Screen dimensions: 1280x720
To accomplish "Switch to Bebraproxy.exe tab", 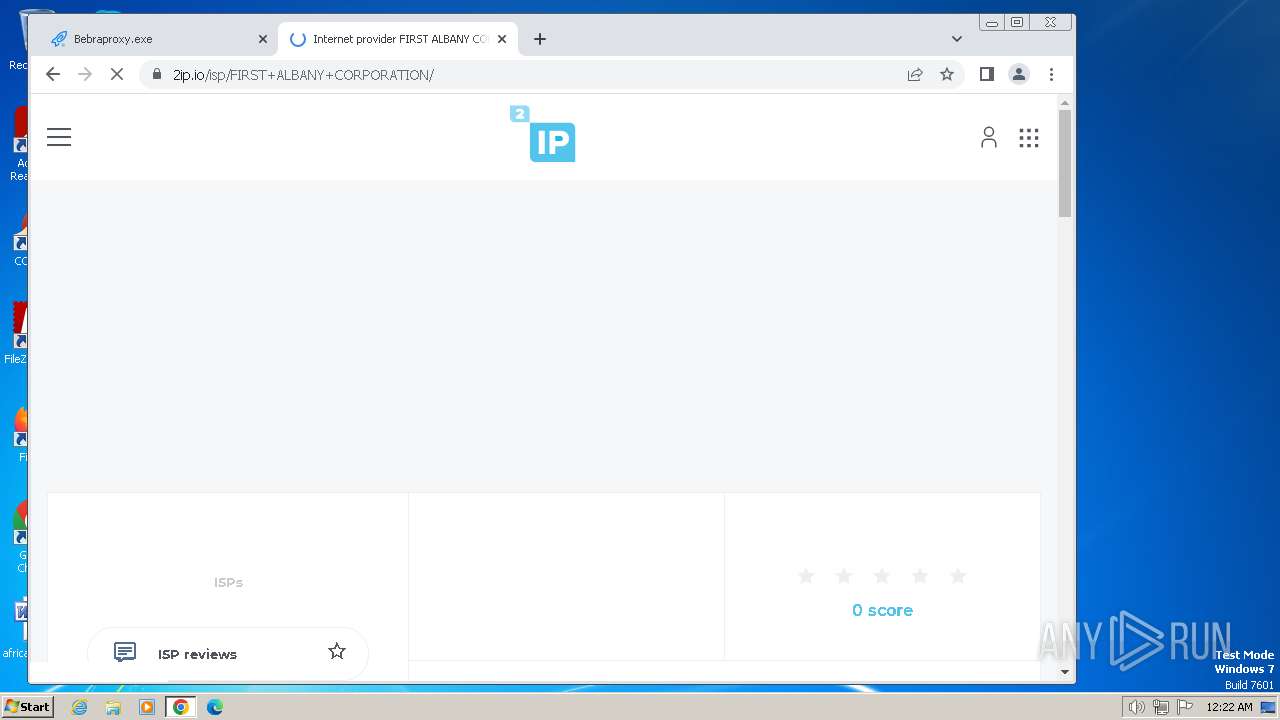I will [x=160, y=39].
